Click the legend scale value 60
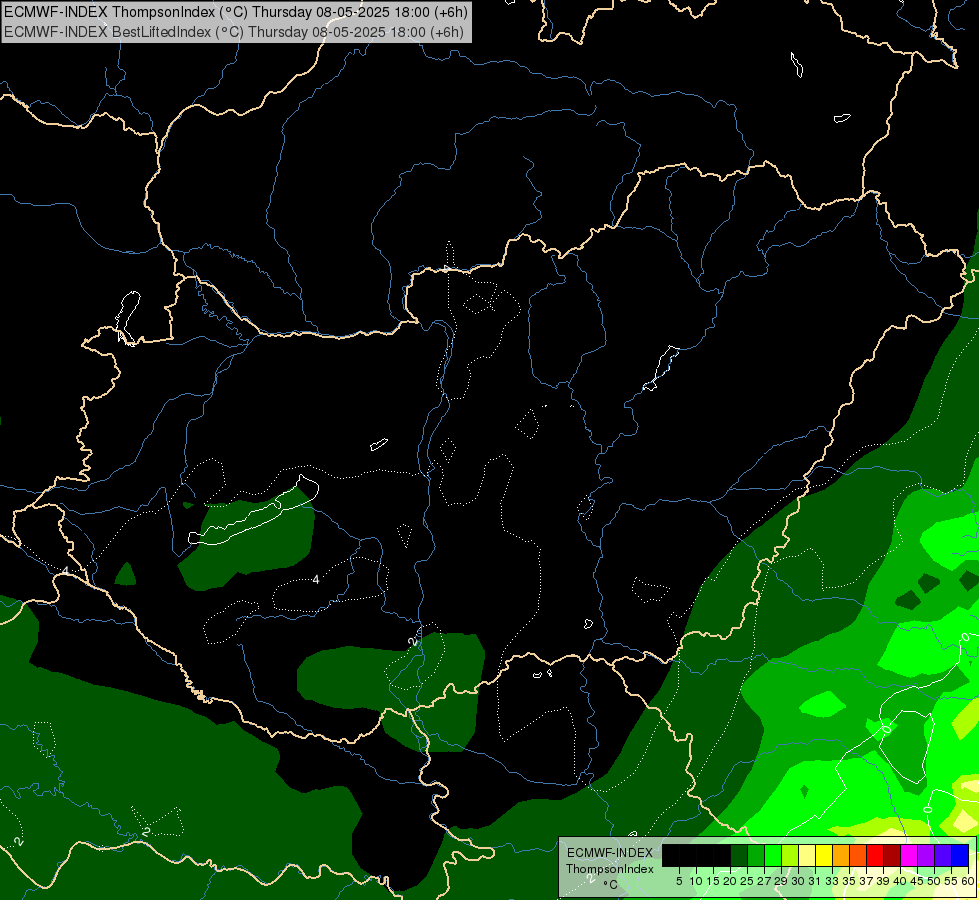The image size is (979, 900). point(968,881)
